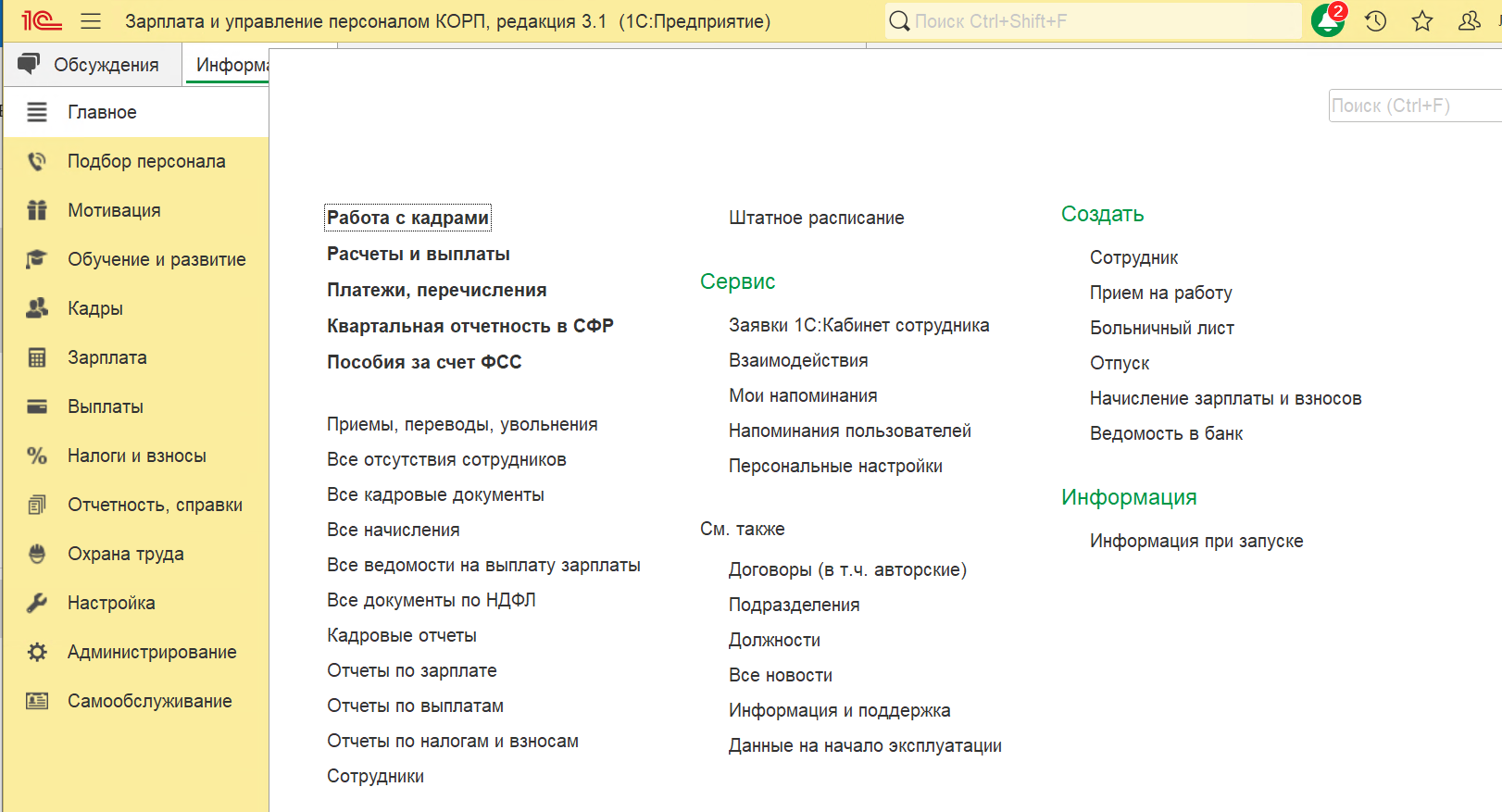This screenshot has height=812, width=1502.
Task: Create Начисление зарплаты и взносов
Action: (x=1226, y=398)
